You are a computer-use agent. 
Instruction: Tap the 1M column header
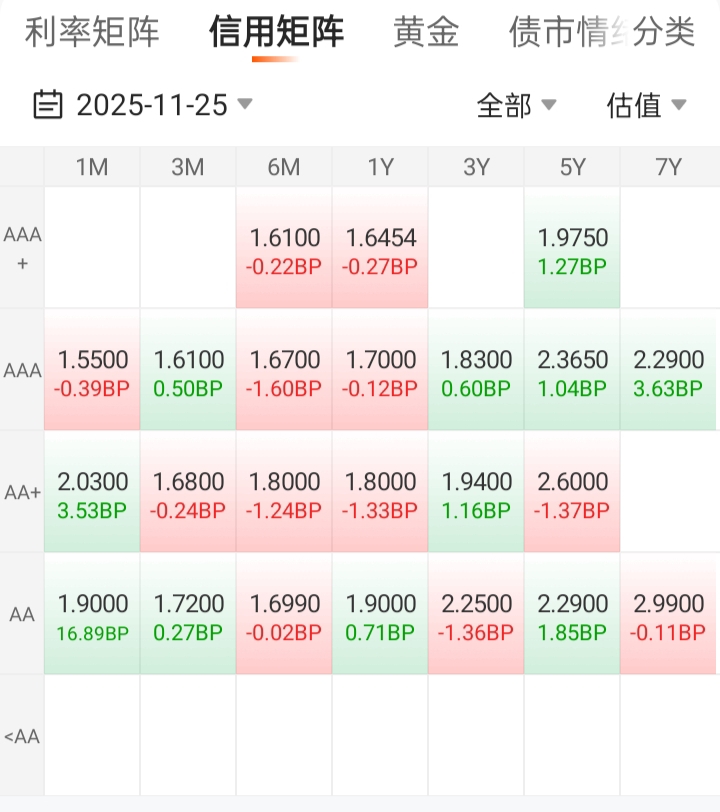click(92, 167)
